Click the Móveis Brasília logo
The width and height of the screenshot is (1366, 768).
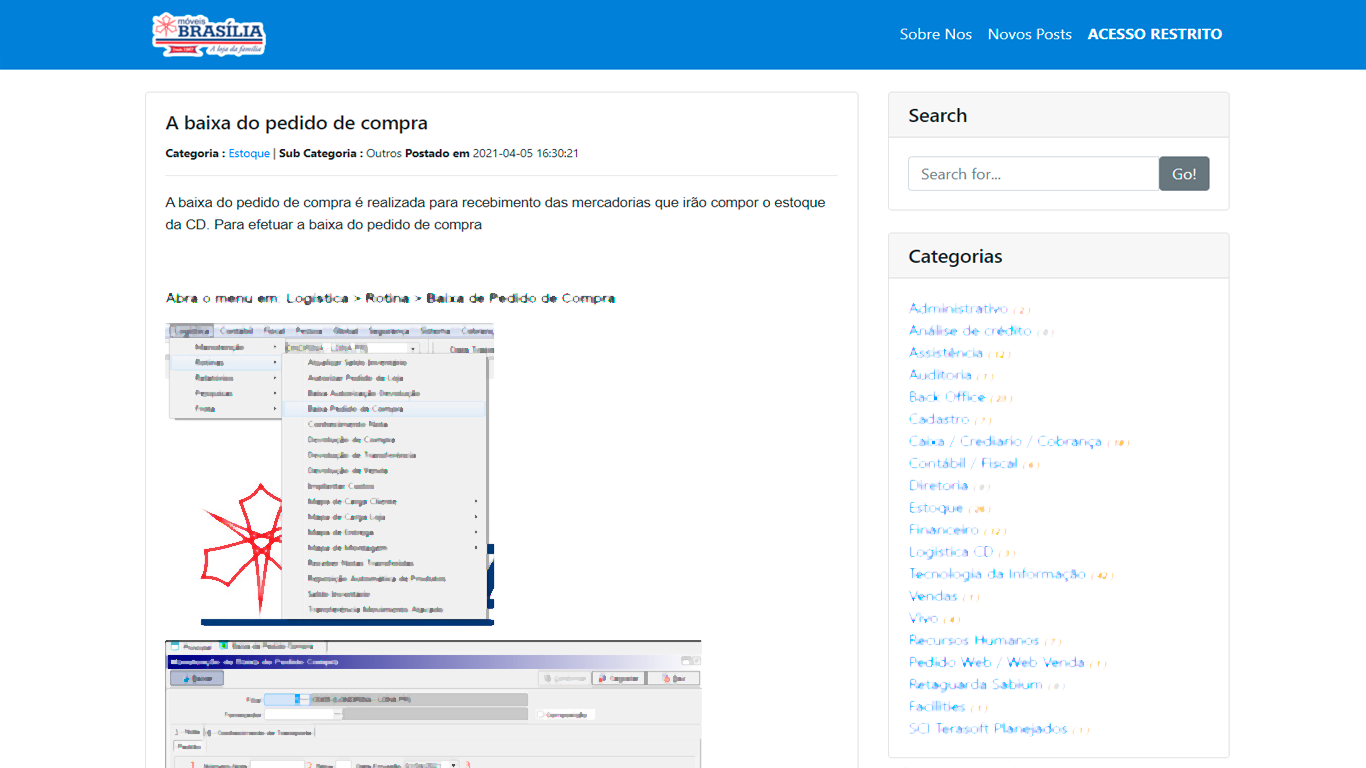point(209,34)
